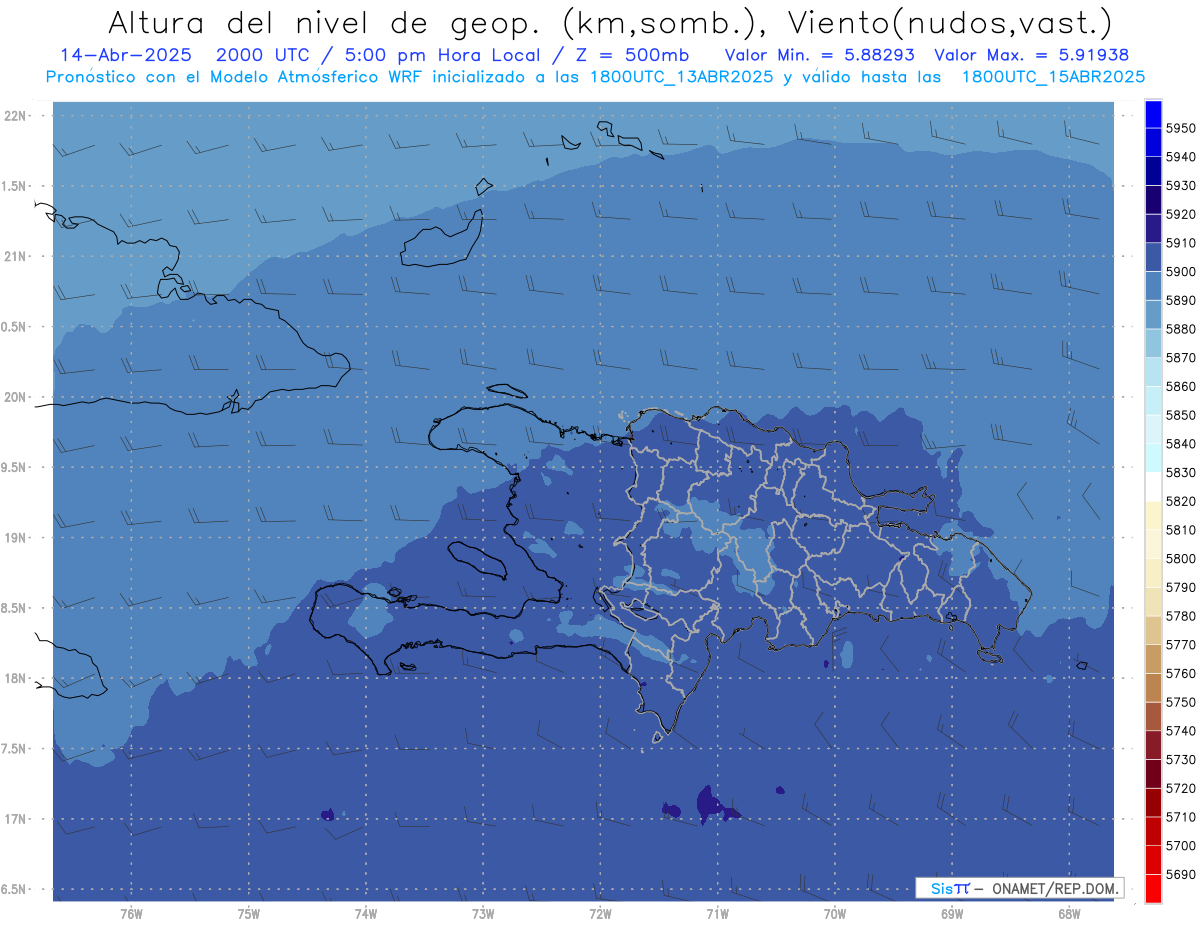Click the '5900' colorbar value
Image resolution: width=1200 pixels, height=927 pixels.
[1181, 271]
